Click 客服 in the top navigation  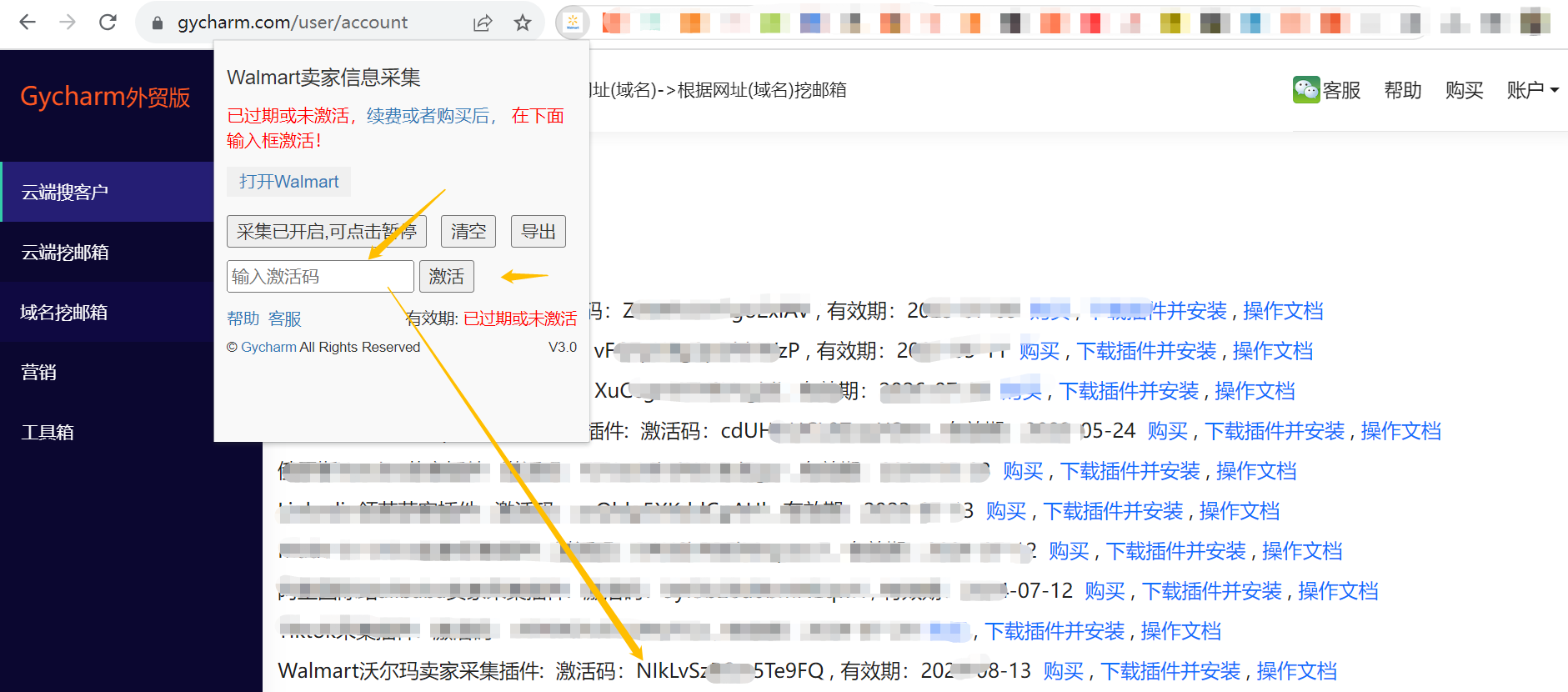point(1342,90)
